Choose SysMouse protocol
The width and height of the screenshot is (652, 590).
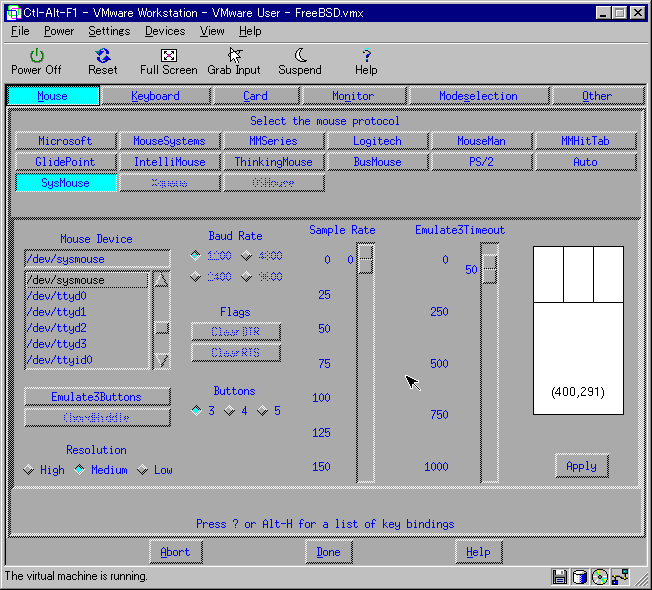(66, 183)
